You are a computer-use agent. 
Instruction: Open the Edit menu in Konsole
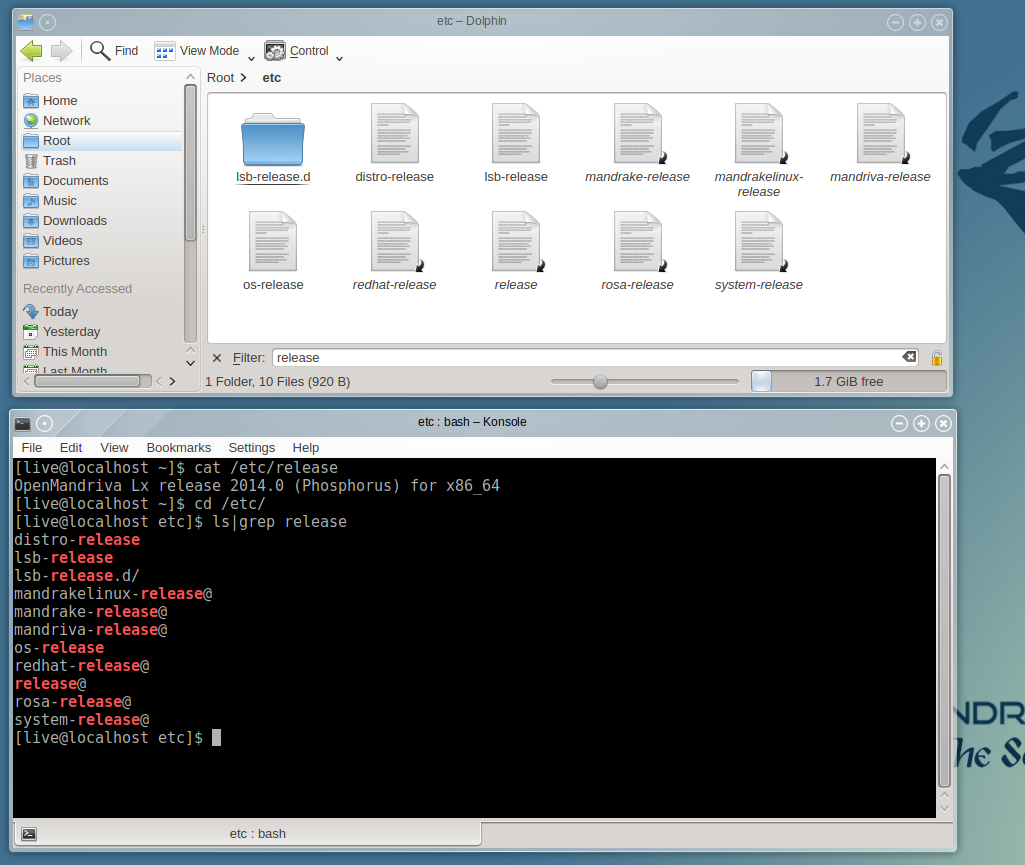pos(71,448)
